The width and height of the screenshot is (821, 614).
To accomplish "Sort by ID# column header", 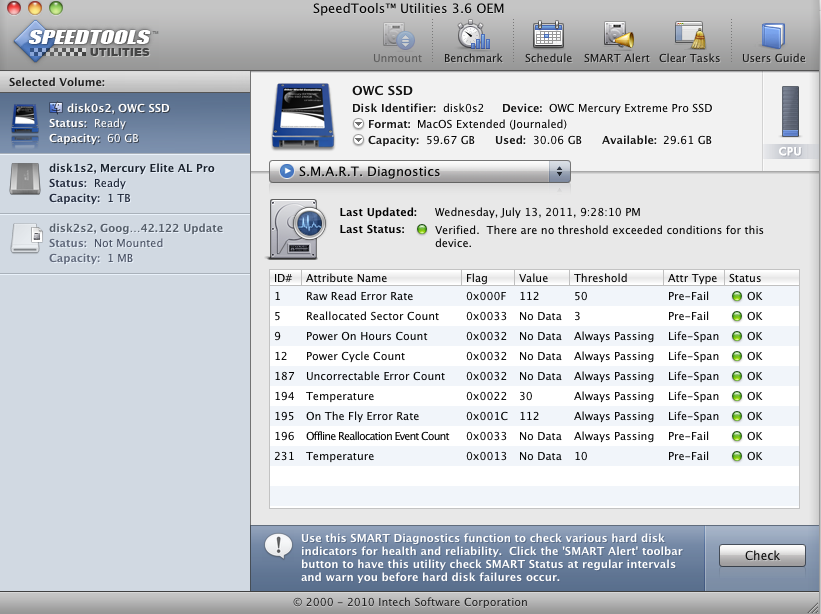I will [x=285, y=278].
